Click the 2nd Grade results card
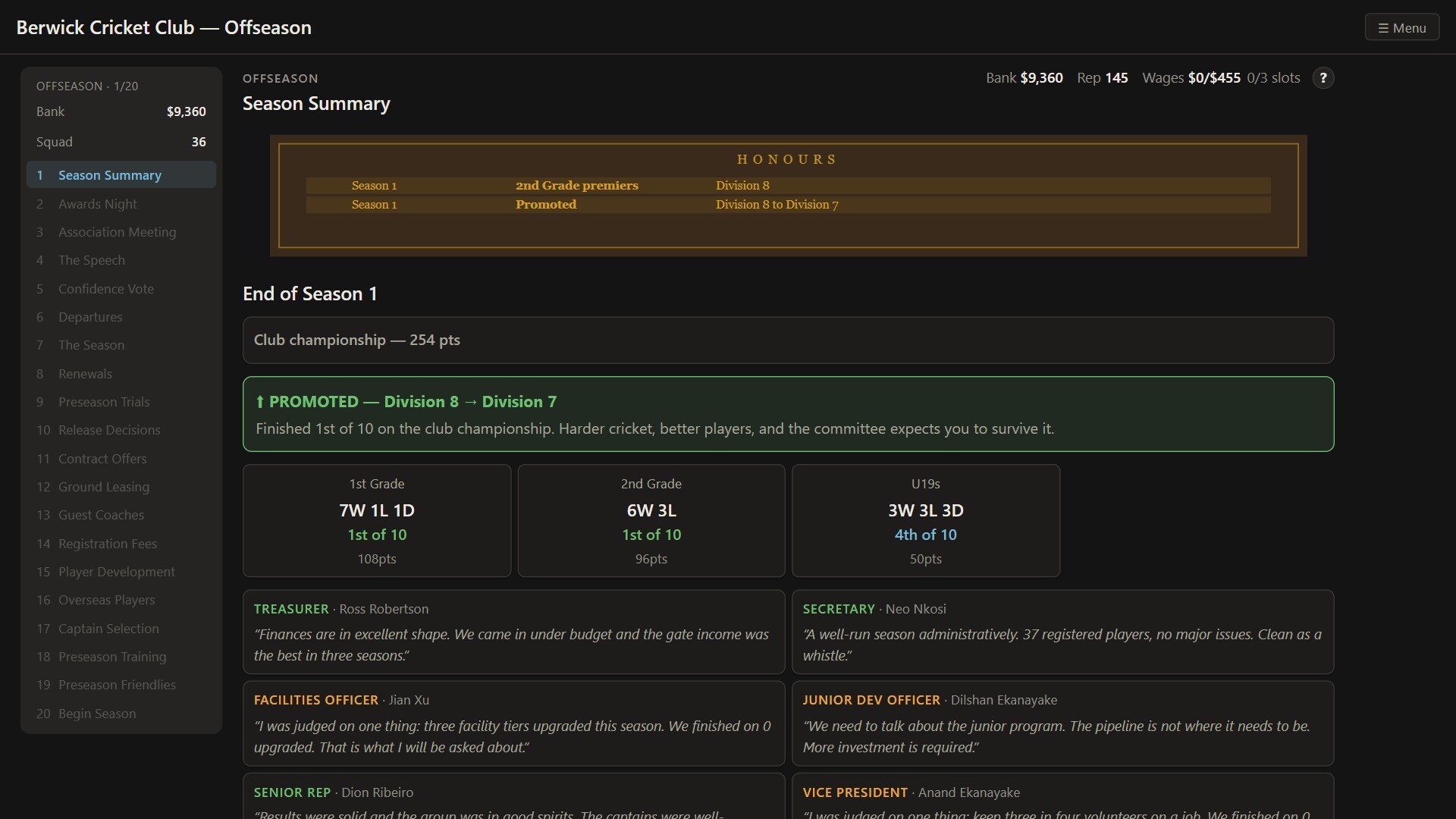Viewport: 1456px width, 819px height. pyautogui.click(x=651, y=521)
